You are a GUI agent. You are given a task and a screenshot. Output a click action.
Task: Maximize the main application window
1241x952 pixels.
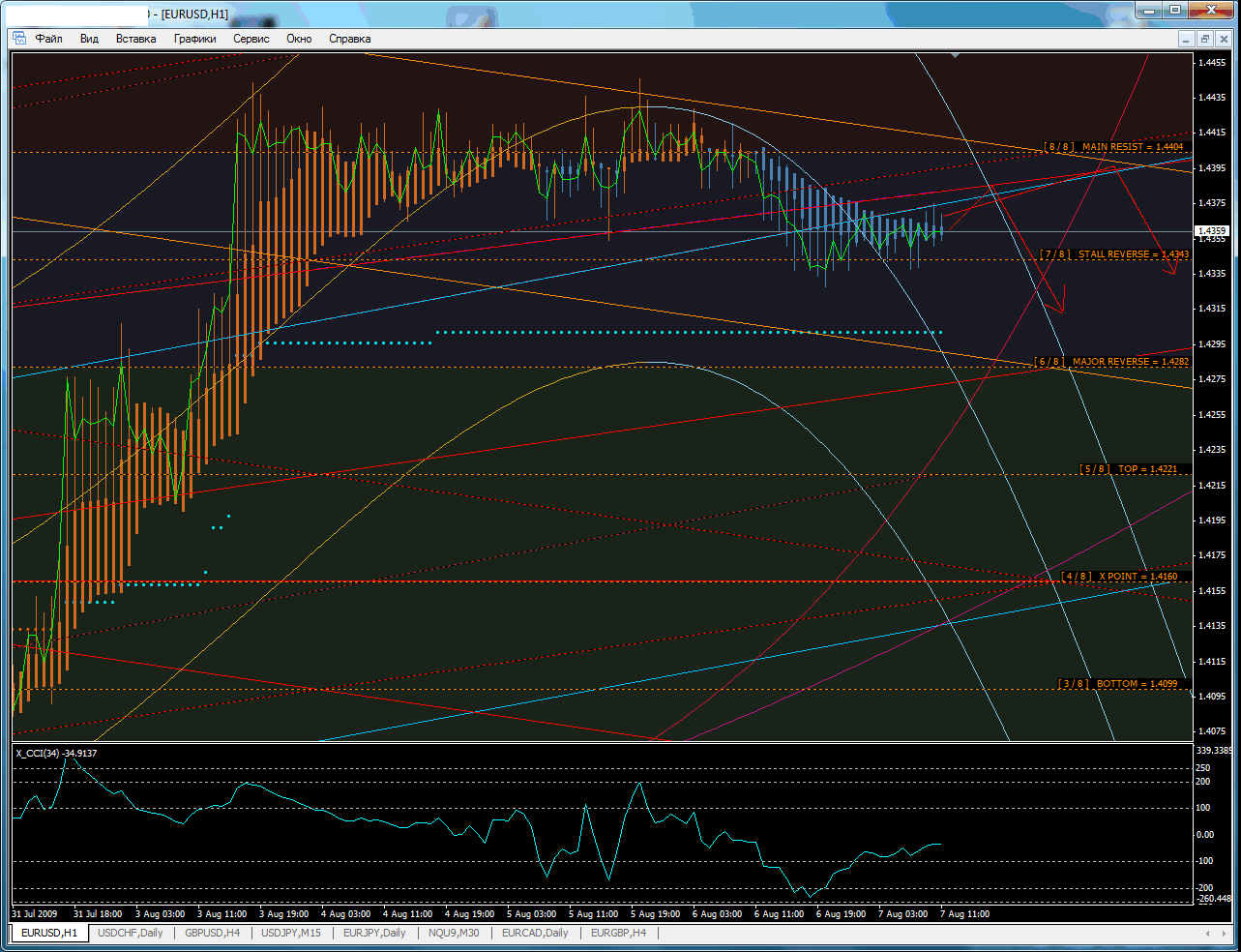(x=1175, y=11)
